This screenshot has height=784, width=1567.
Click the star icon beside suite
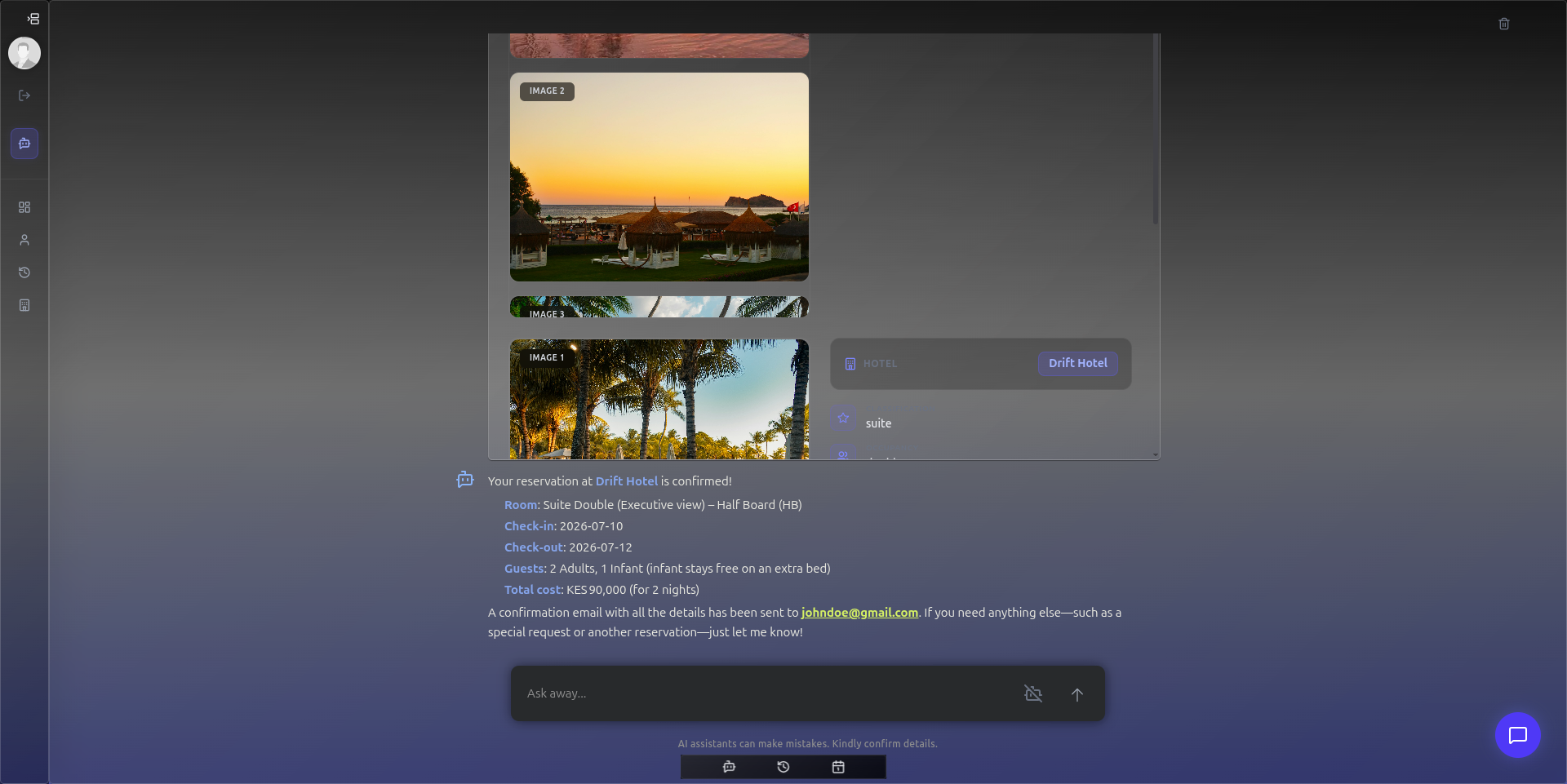pyautogui.click(x=843, y=418)
